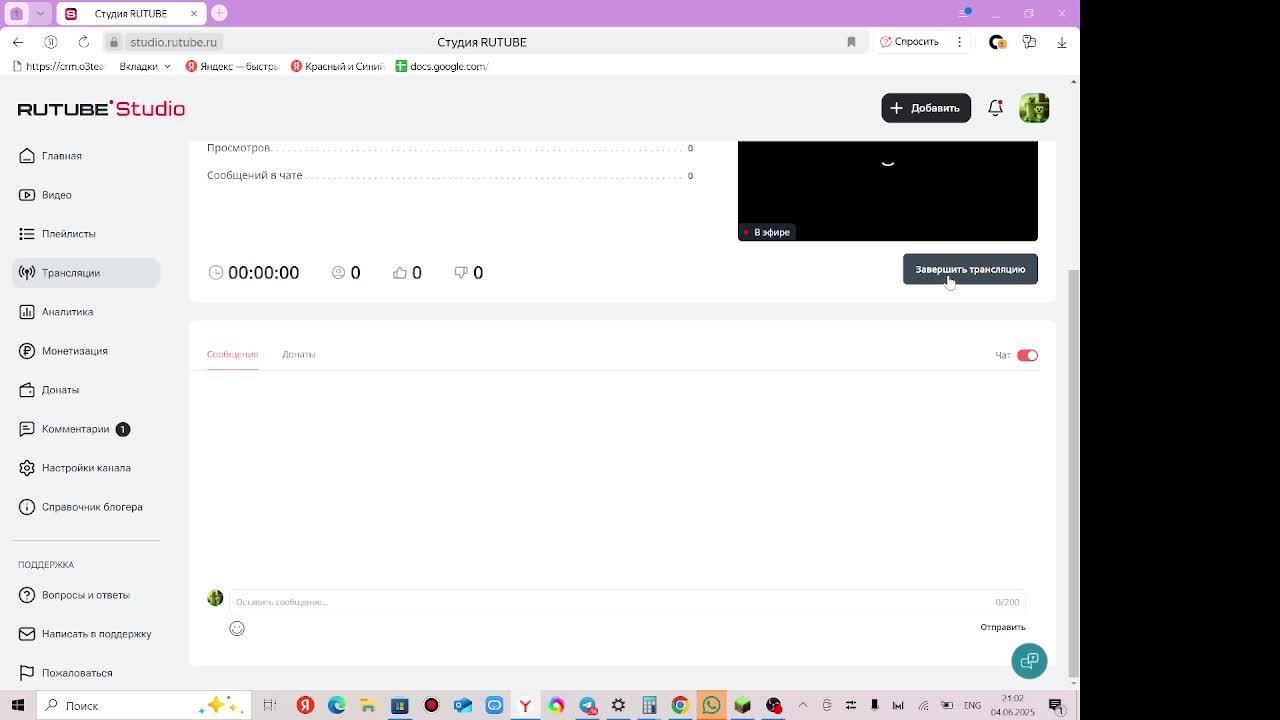Screen dimensions: 1280x720
Task: Click the В эфире live badge
Action: coord(767,232)
